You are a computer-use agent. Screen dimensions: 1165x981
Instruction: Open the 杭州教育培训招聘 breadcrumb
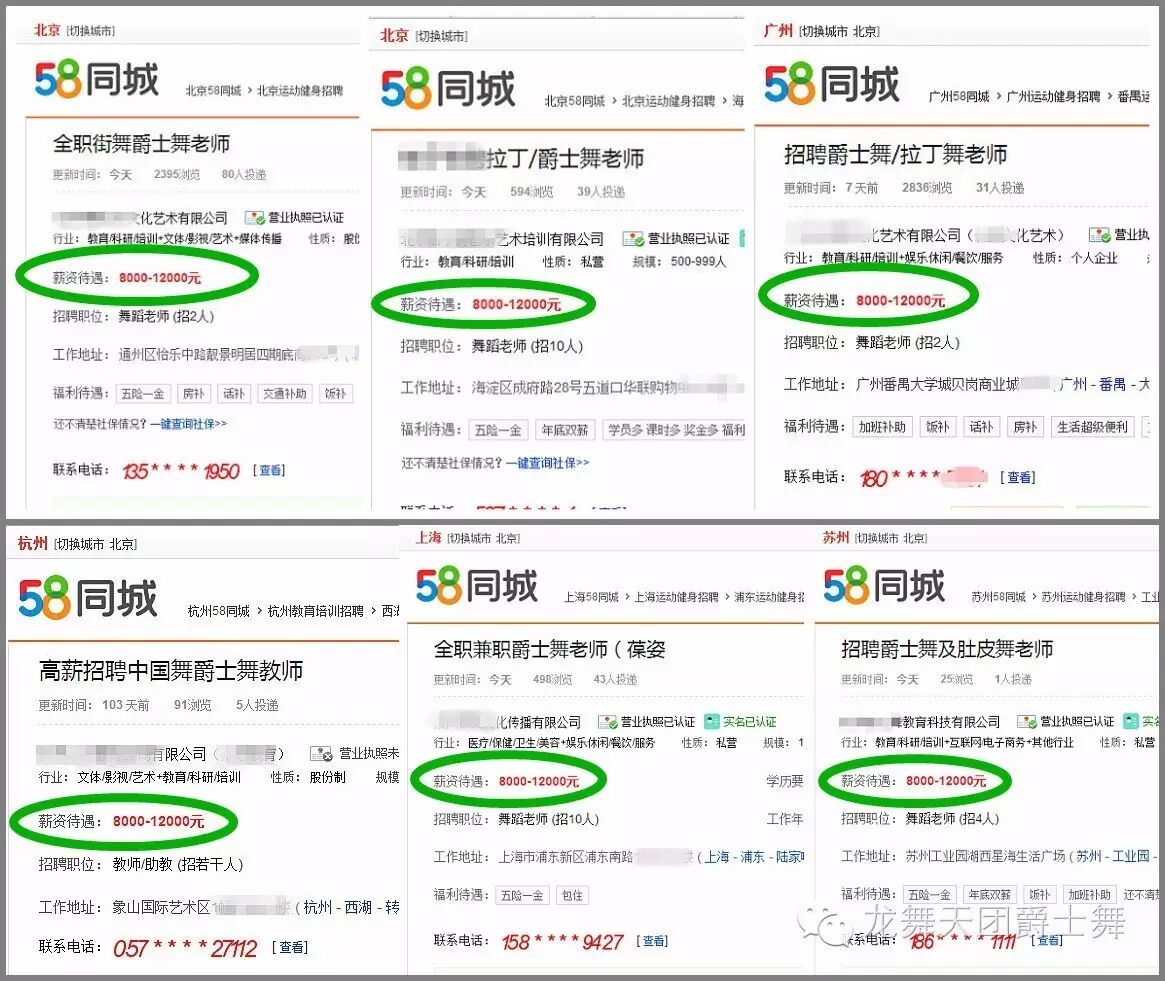tap(316, 611)
